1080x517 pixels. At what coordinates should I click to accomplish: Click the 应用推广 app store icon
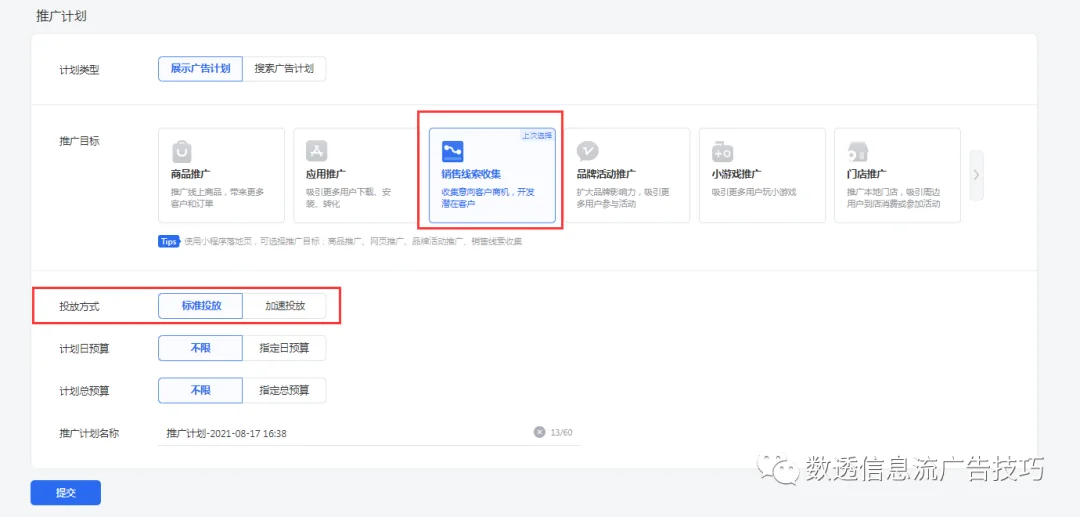tap(317, 151)
